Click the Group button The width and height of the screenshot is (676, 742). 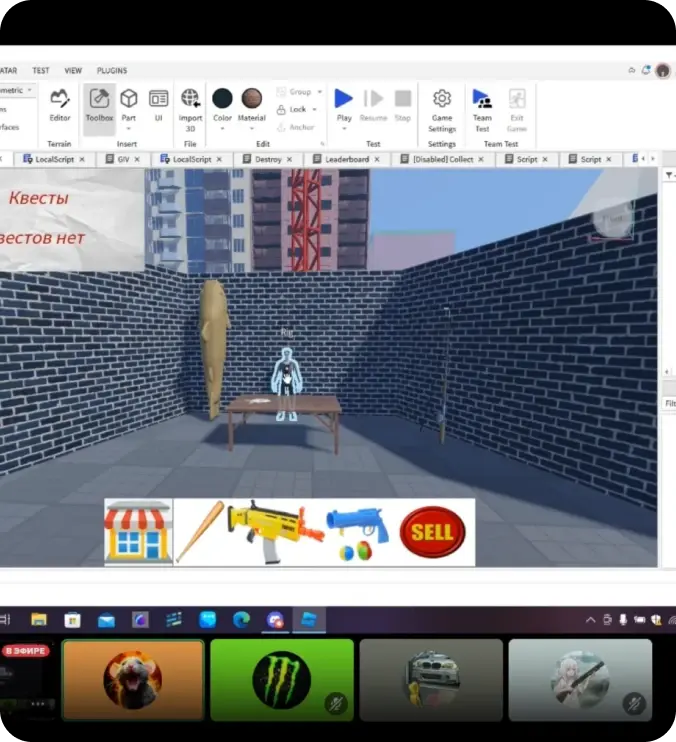[294, 92]
